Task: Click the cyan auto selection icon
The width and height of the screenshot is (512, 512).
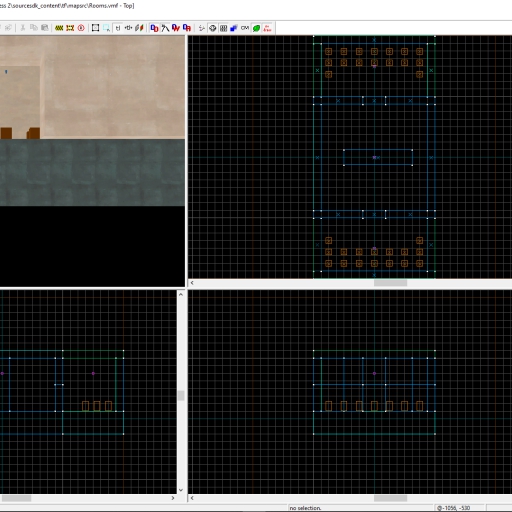Action: (x=107, y=28)
